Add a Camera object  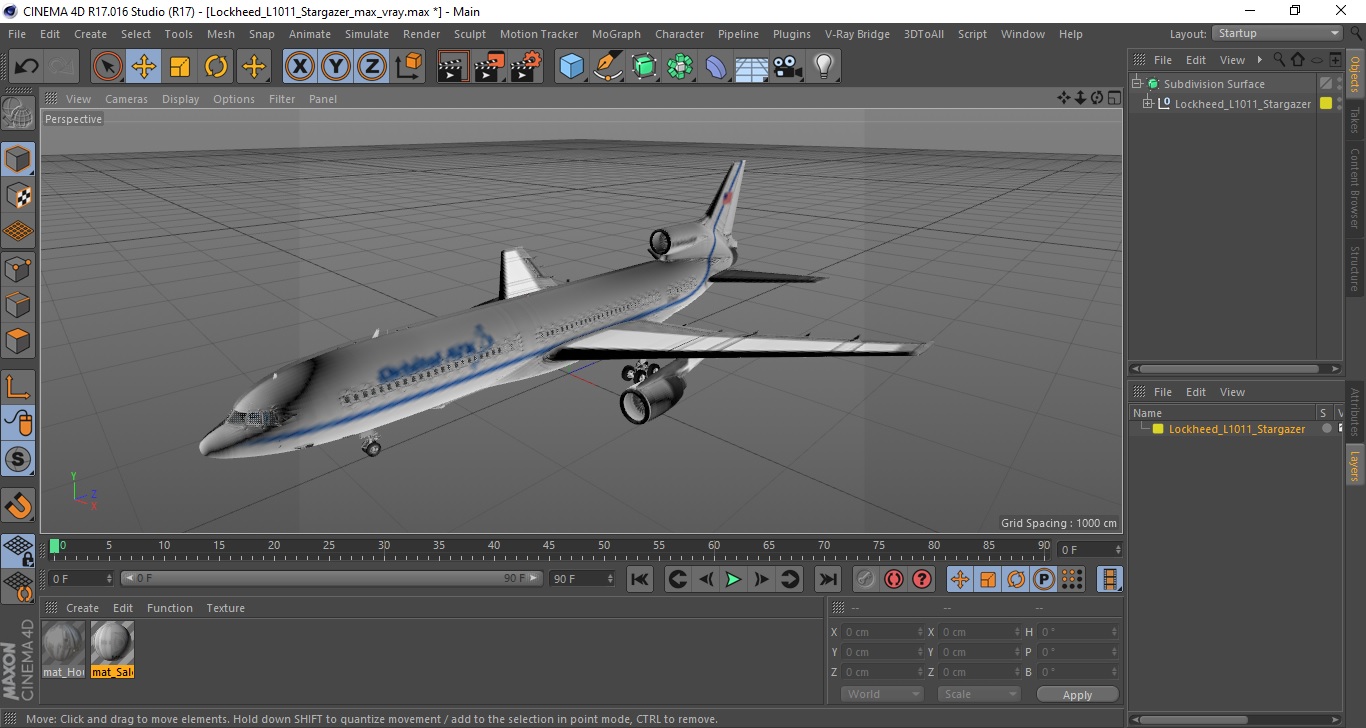coord(788,67)
